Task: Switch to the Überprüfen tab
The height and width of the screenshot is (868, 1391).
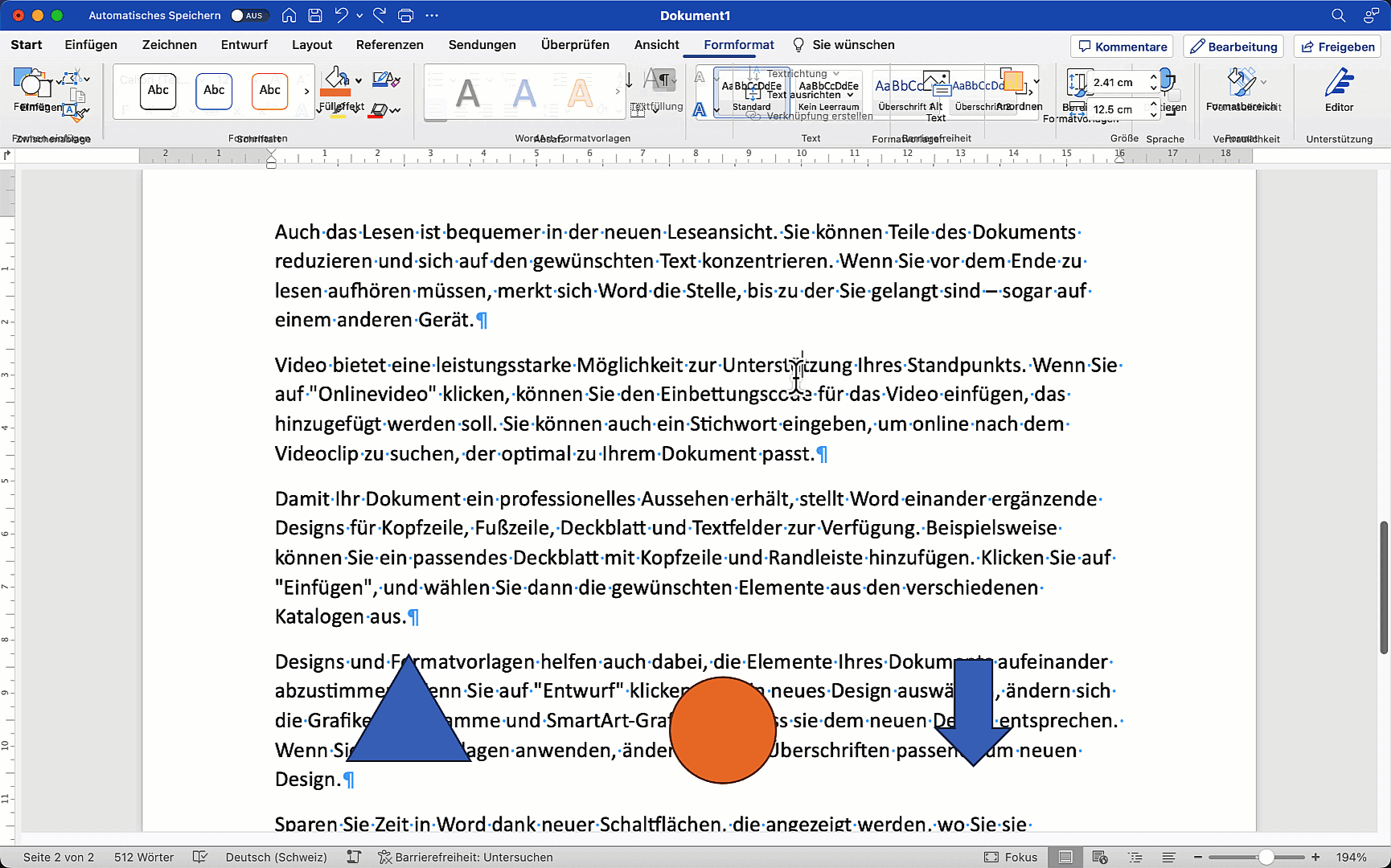Action: (575, 45)
